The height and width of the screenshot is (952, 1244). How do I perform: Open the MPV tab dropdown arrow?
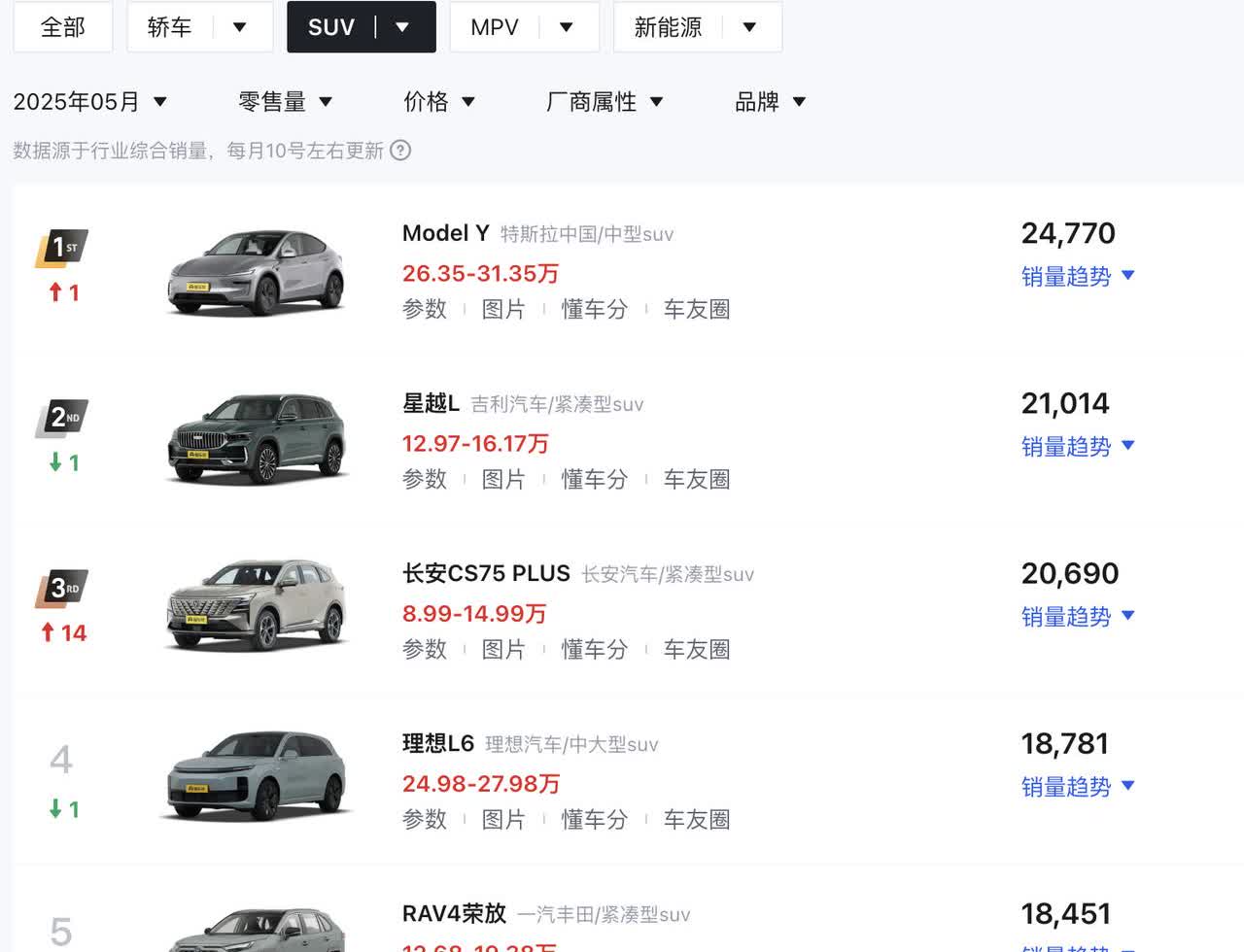coord(567,27)
